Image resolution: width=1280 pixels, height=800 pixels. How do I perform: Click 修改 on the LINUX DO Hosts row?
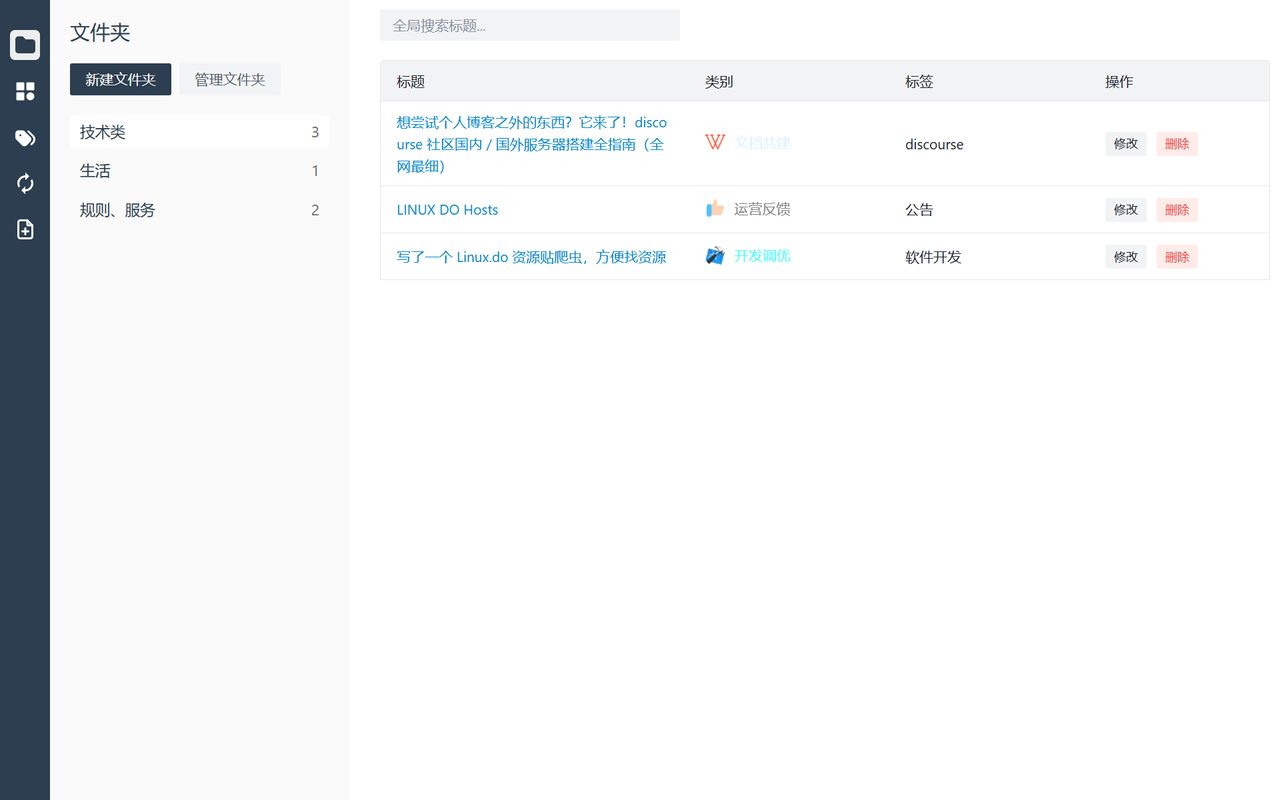click(x=1125, y=209)
